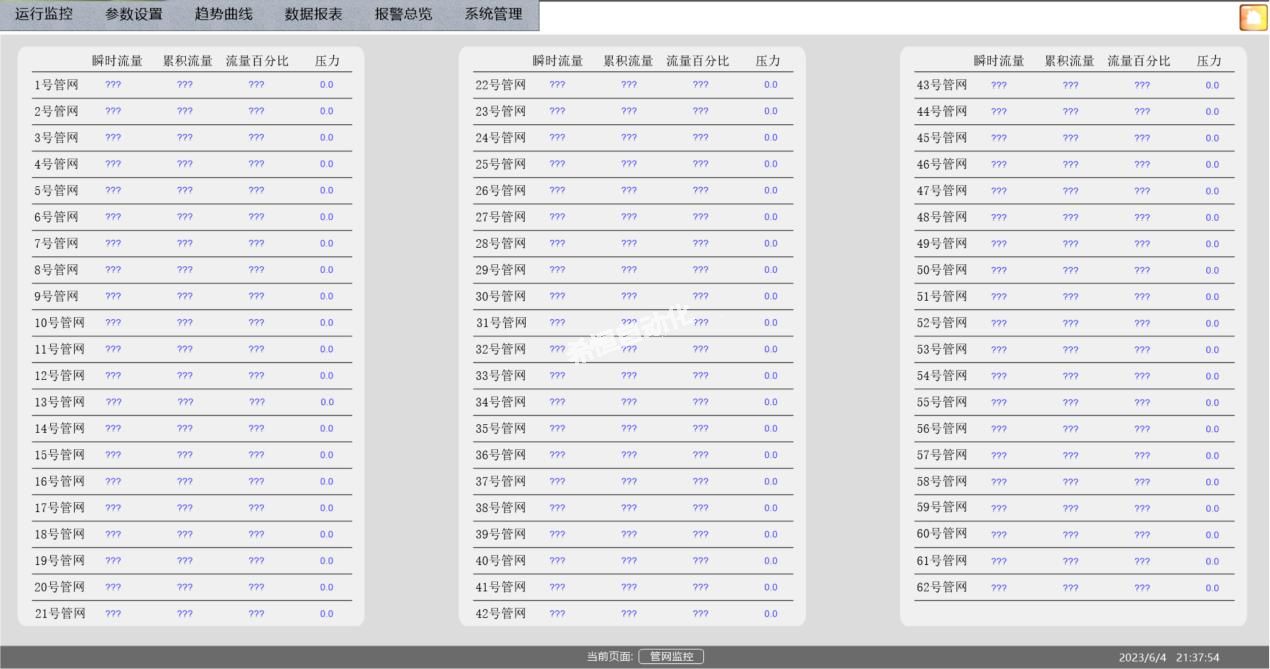
Task: Open the 运行监控 menu
Action: [x=44, y=15]
